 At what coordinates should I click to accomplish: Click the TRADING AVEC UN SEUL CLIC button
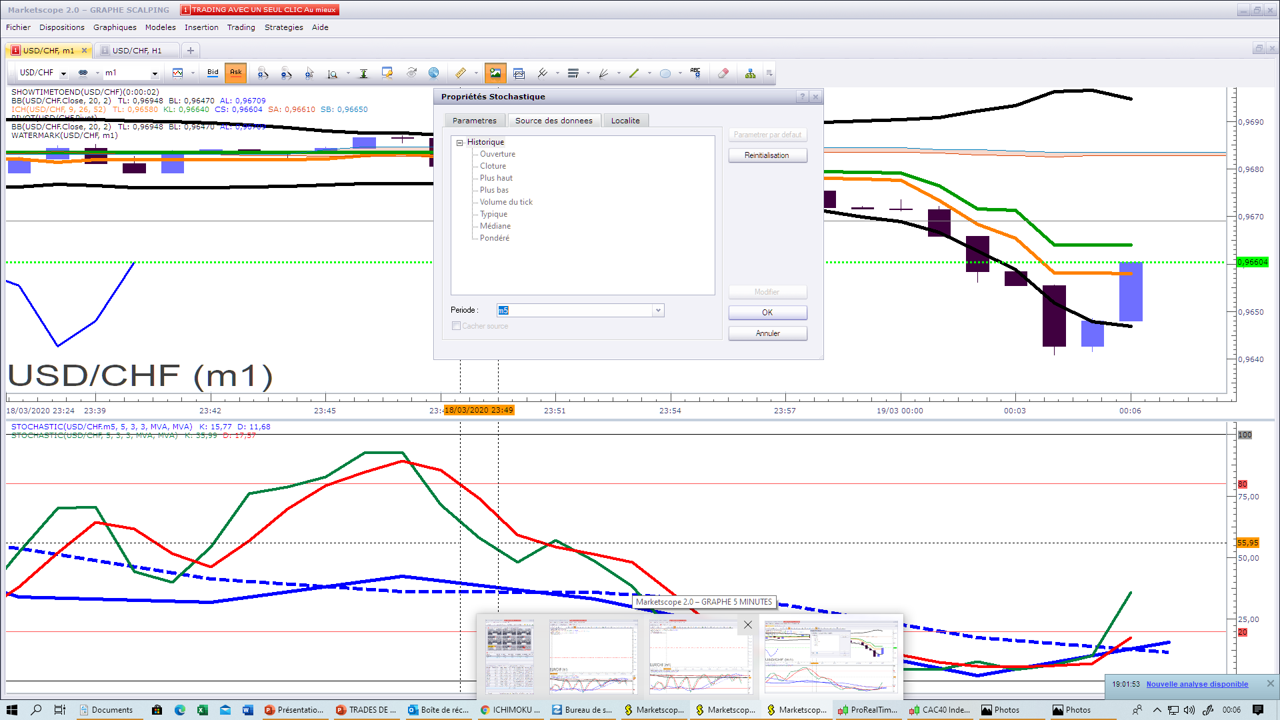[x=260, y=10]
